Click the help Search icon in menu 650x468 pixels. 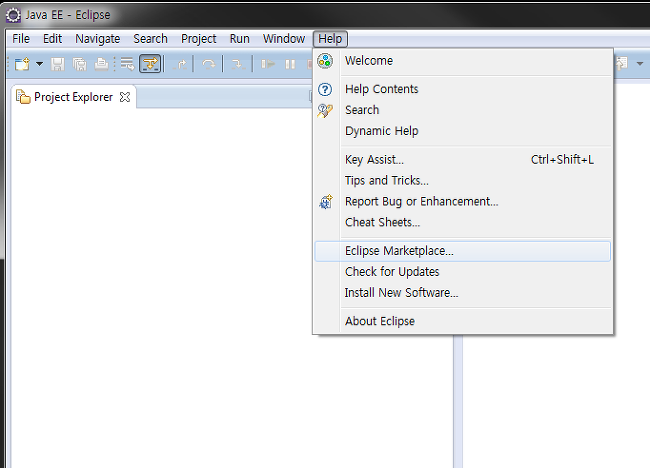(325, 110)
